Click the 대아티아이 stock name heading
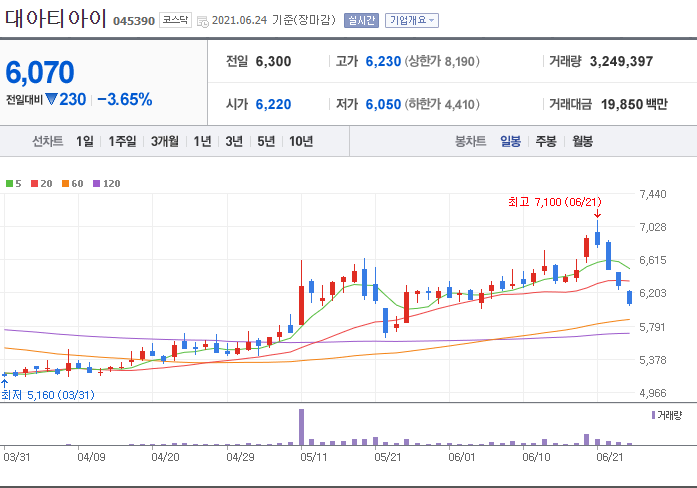This screenshot has width=697, height=488. pyautogui.click(x=56, y=19)
